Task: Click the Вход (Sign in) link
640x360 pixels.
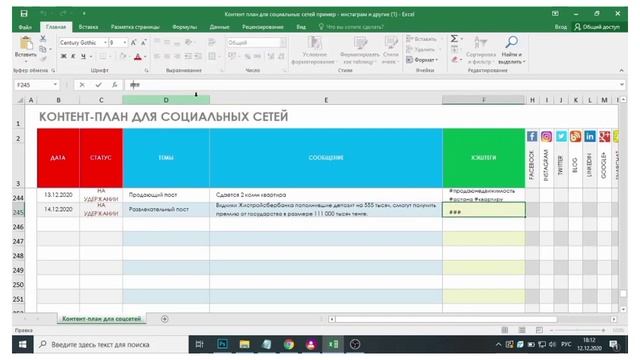Action: [x=560, y=27]
